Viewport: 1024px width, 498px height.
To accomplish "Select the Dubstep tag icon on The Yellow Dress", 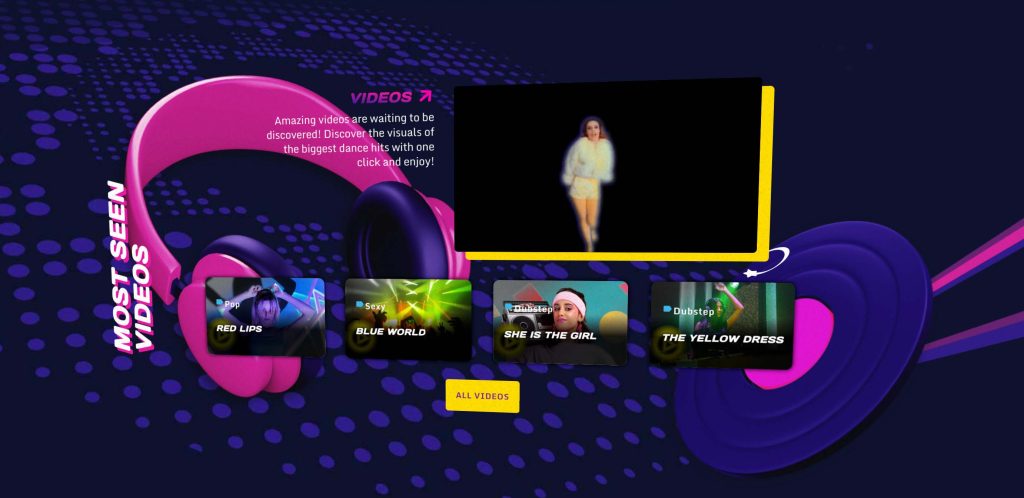I will (x=667, y=310).
